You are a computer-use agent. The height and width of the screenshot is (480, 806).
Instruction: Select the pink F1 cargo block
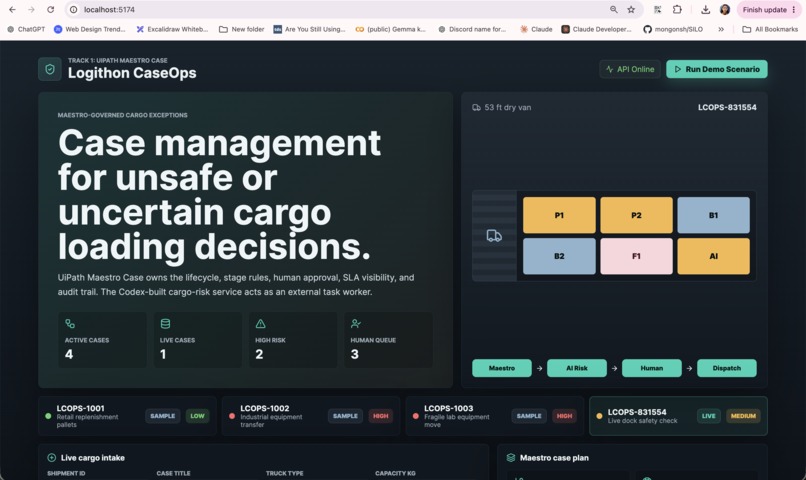[x=636, y=256]
